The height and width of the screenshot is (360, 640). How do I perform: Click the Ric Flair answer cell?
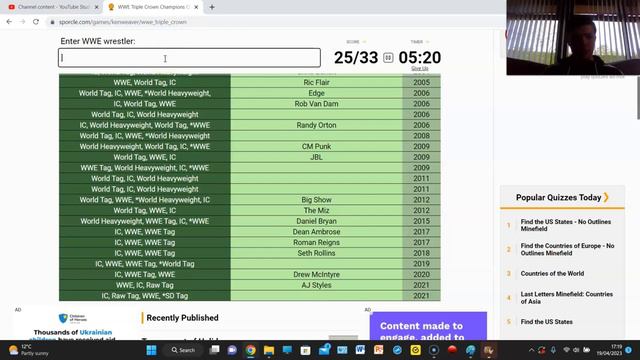tap(316, 82)
